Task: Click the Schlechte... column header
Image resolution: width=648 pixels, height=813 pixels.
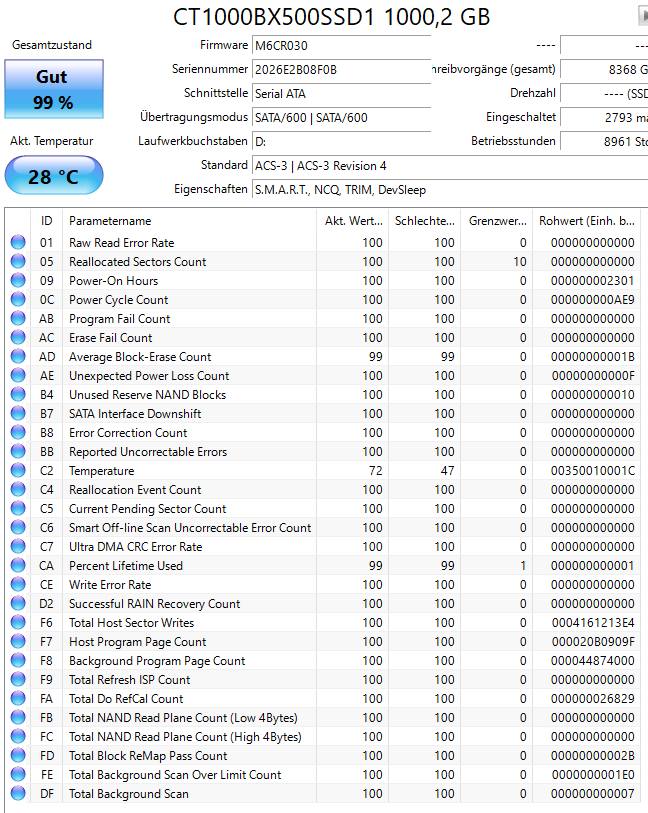Action: (425, 221)
